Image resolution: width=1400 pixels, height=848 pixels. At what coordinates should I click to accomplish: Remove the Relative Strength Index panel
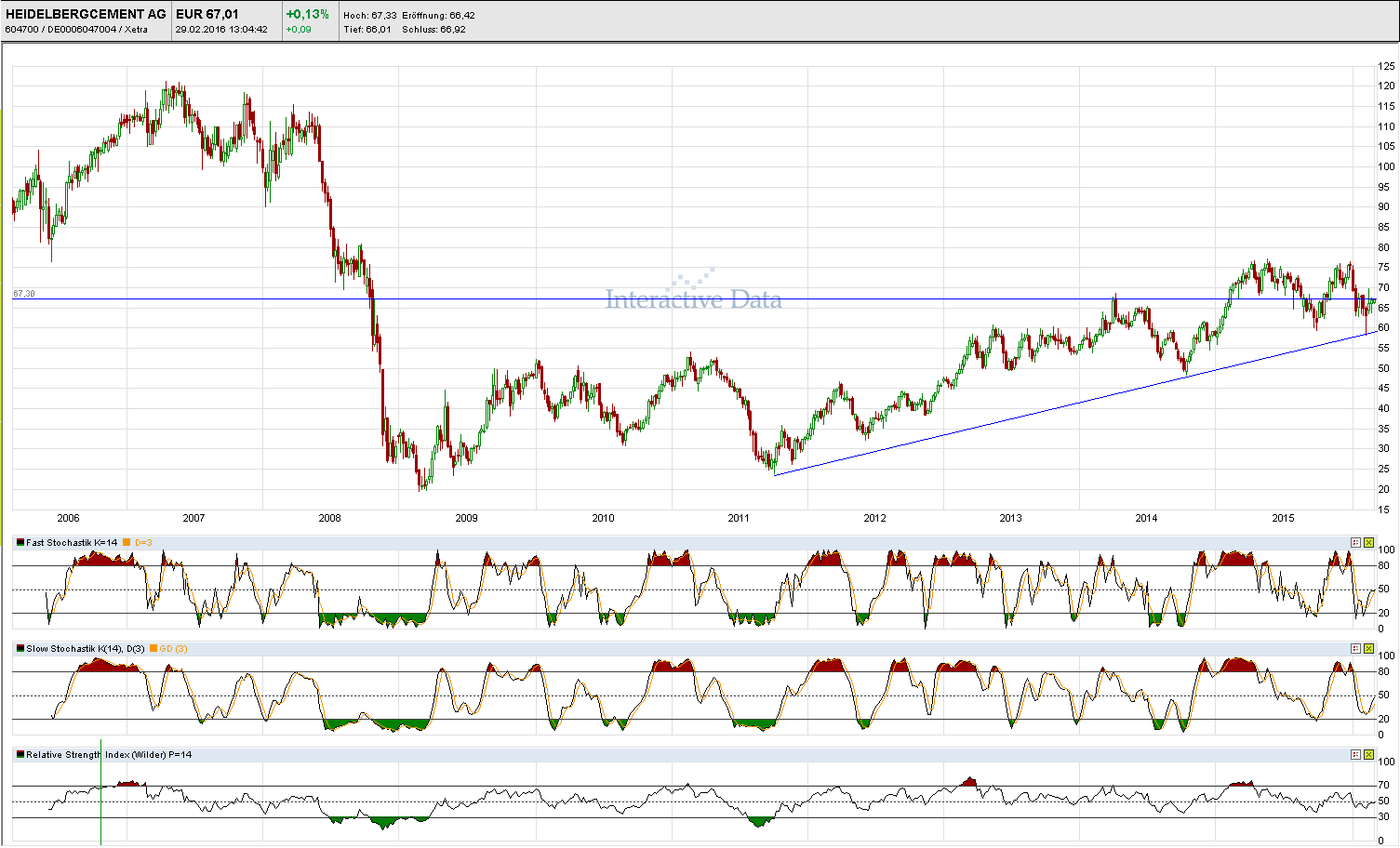point(1368,754)
